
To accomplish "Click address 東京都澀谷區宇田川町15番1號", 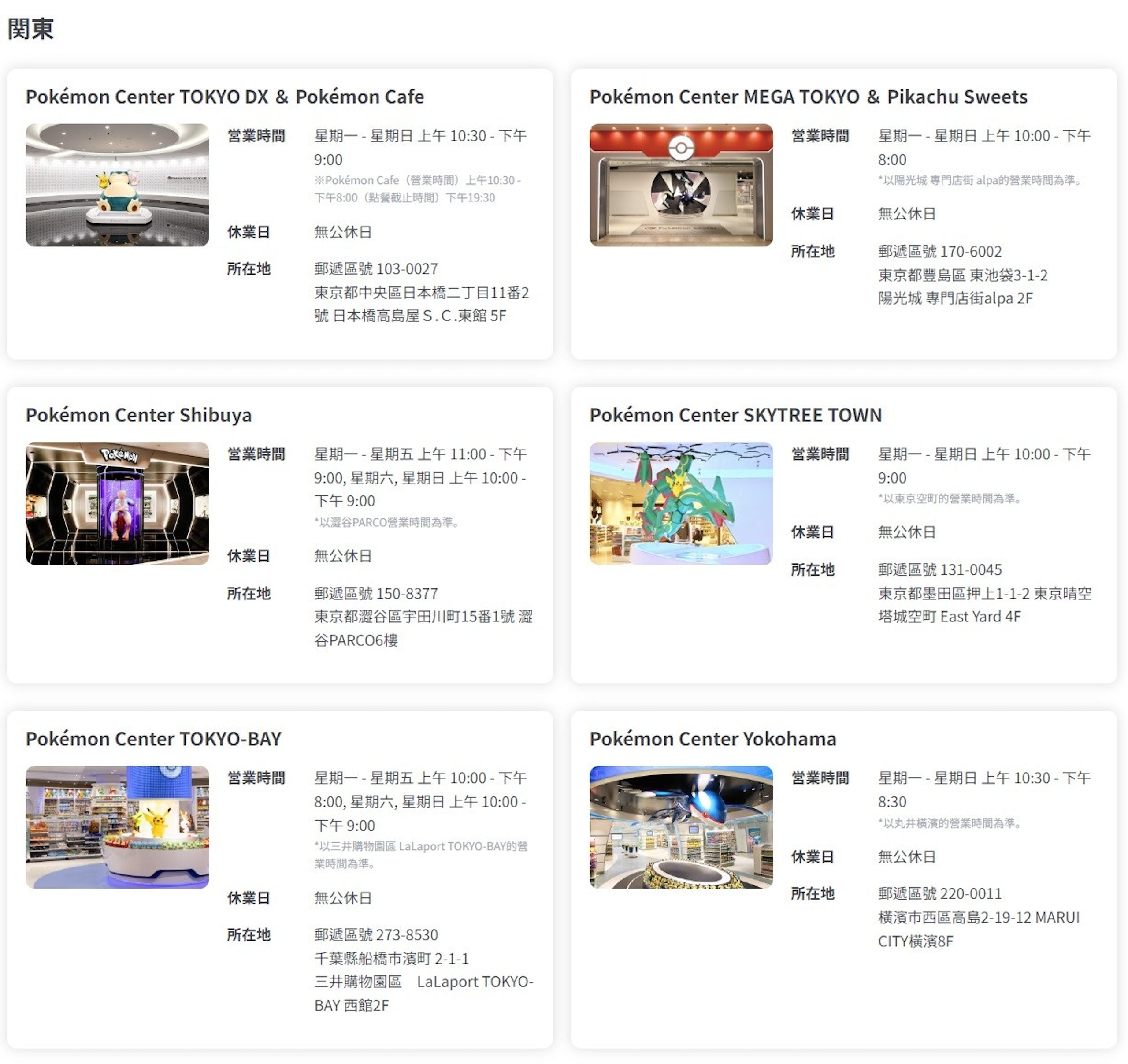I will [x=414, y=617].
